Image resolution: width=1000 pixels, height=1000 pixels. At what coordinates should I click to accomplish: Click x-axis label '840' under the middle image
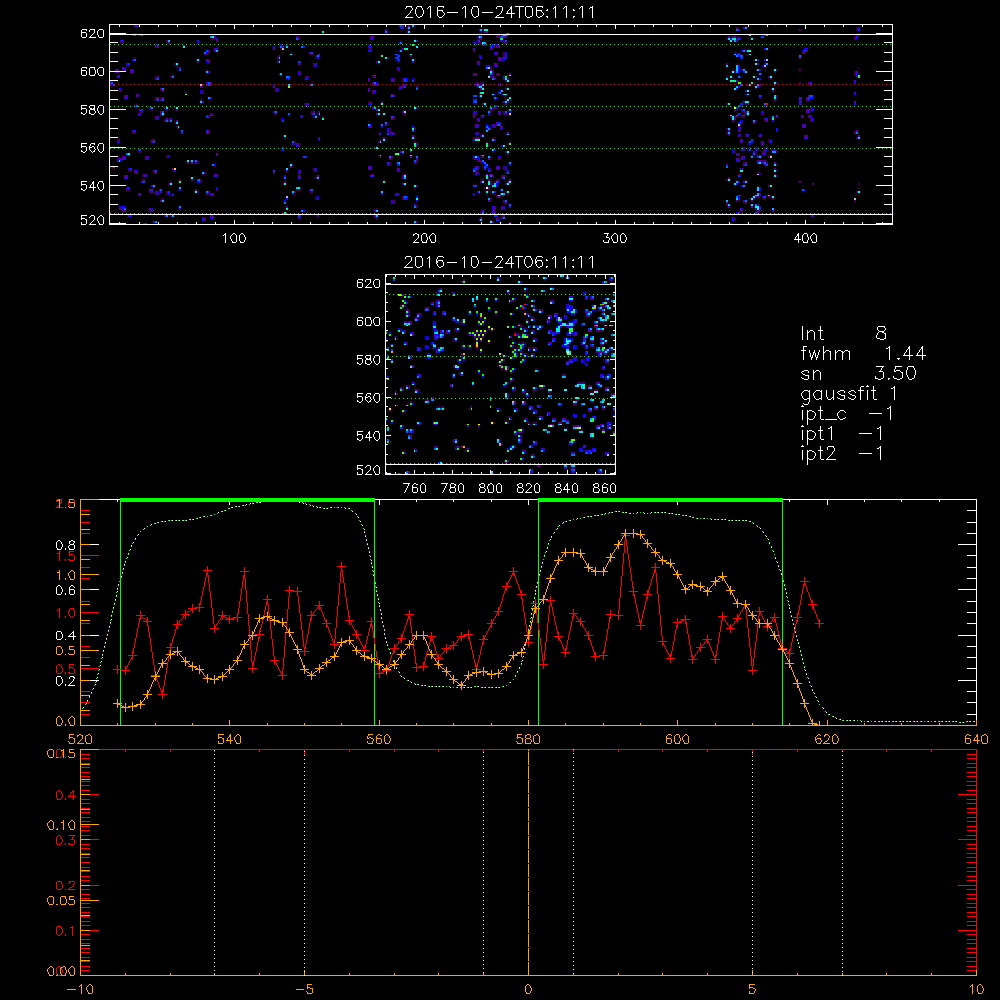click(x=566, y=489)
